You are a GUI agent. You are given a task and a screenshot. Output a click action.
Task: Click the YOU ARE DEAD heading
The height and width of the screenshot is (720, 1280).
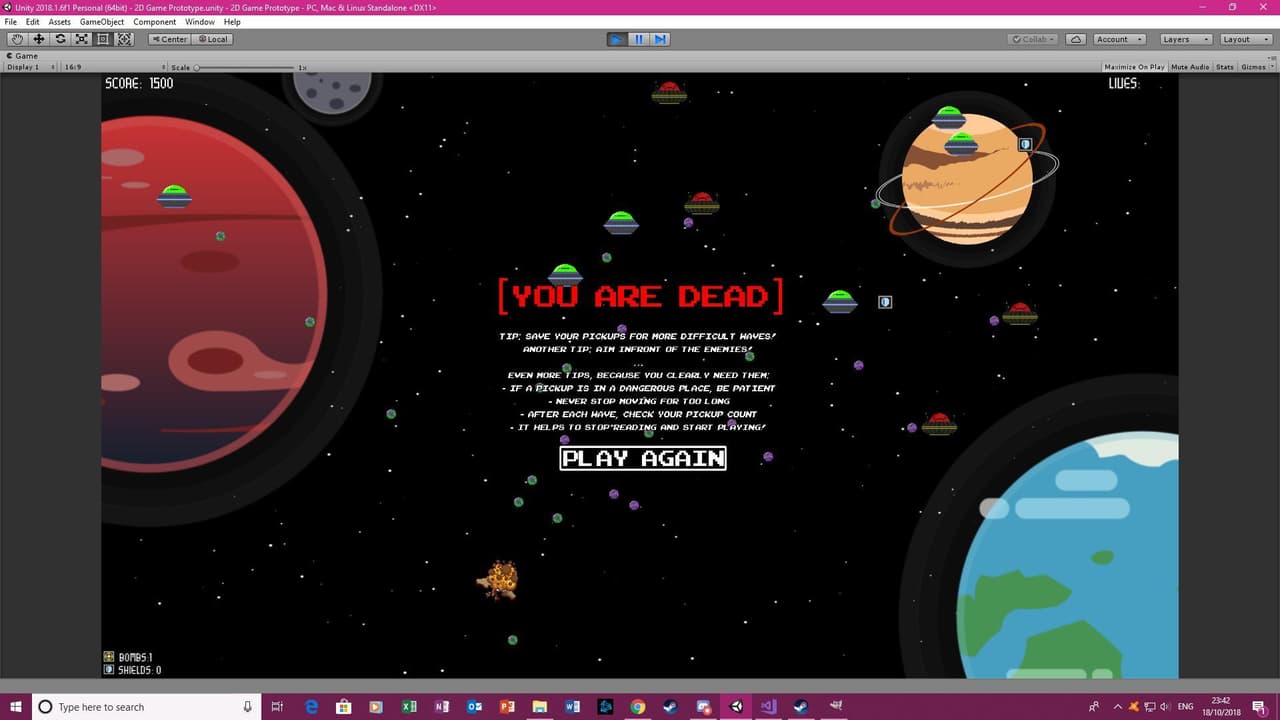point(641,296)
